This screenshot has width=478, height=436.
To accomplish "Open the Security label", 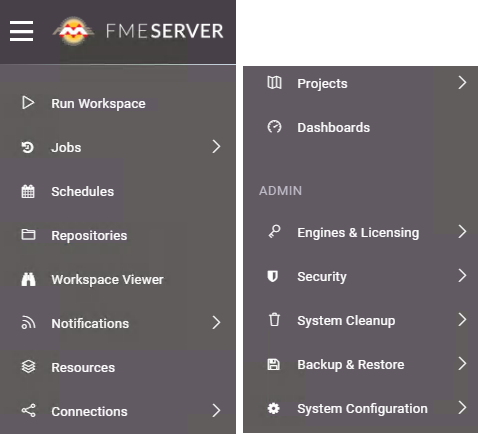I will 322,277.
